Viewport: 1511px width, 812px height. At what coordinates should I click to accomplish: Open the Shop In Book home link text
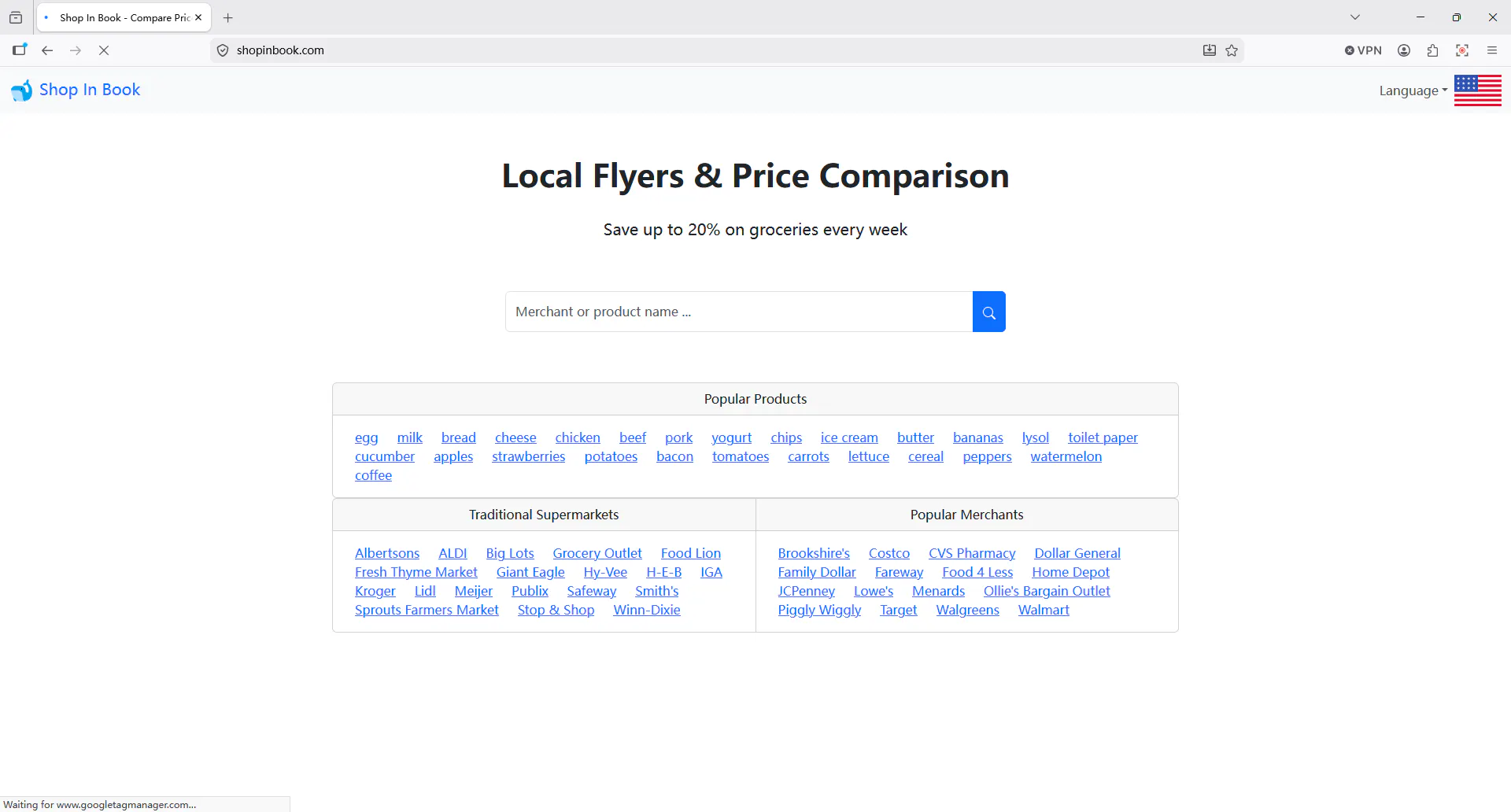click(x=90, y=90)
